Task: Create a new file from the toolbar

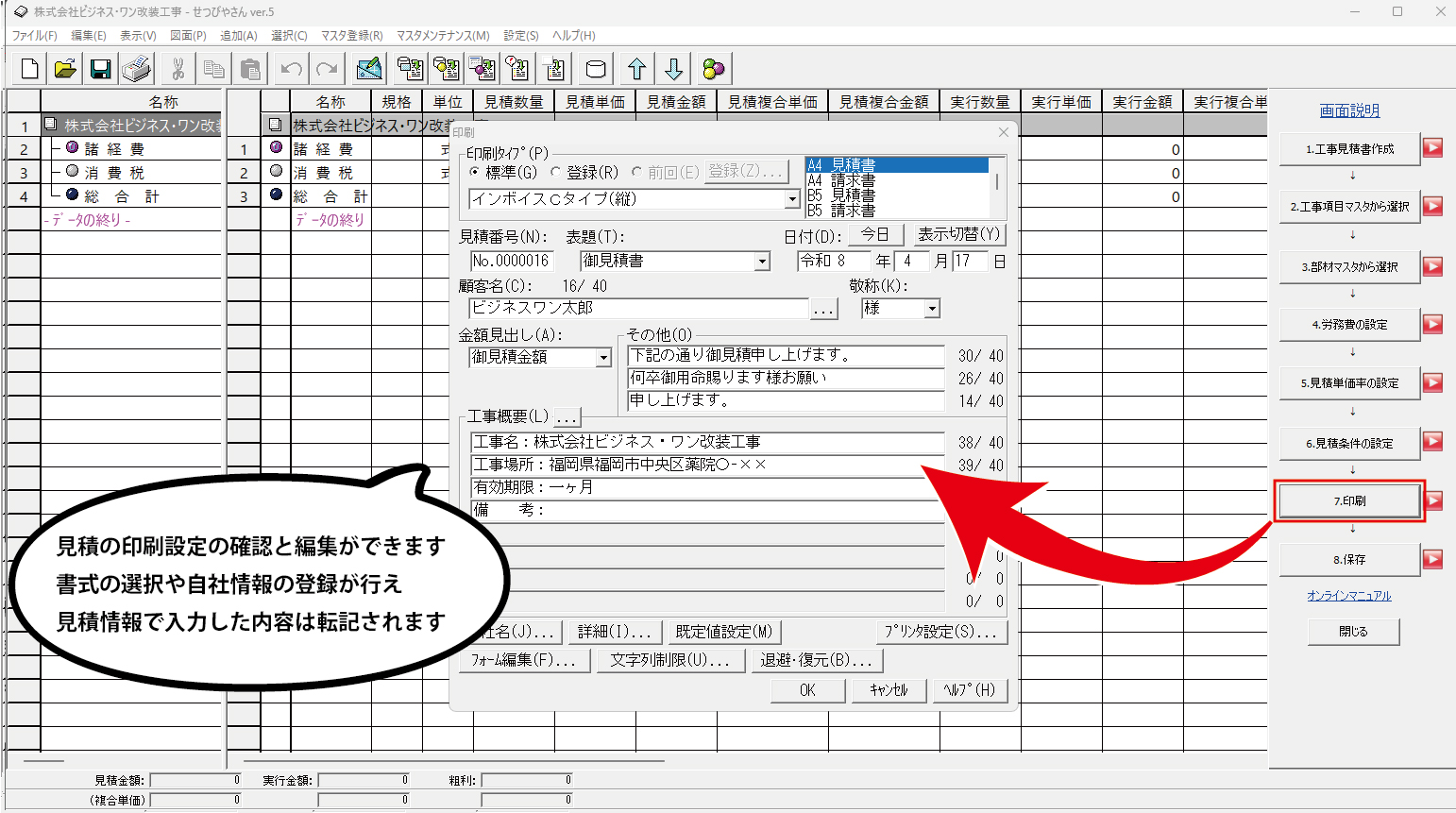Action: [29, 69]
